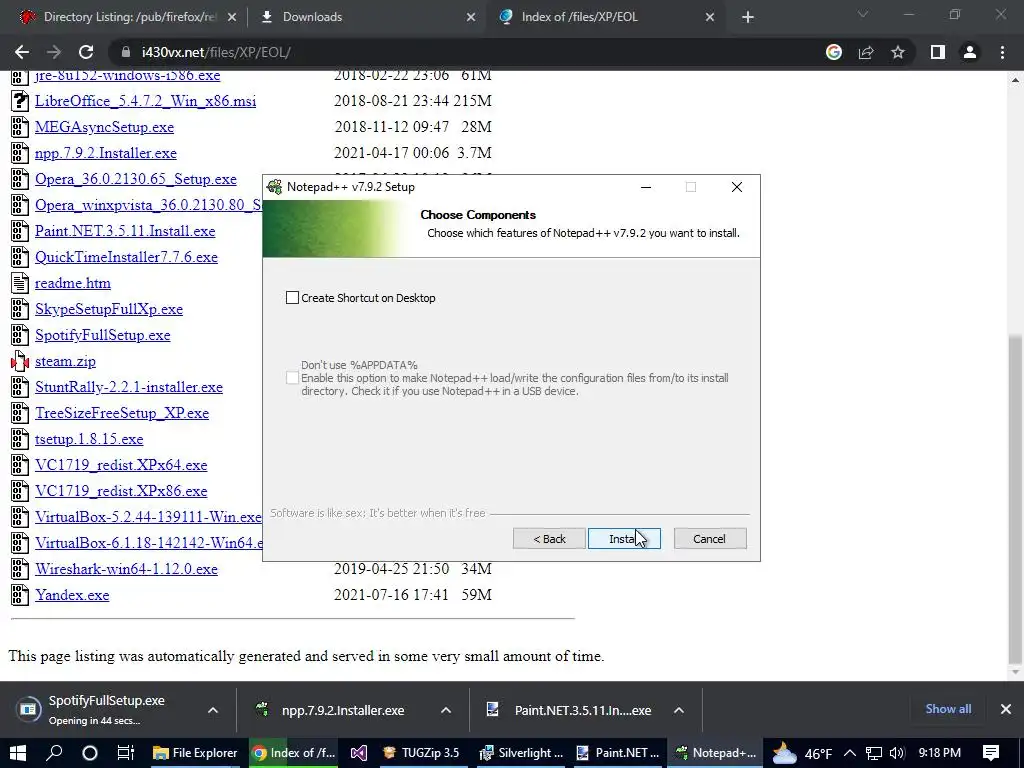Click the page vertical scrollbar thumb

(x=1015, y=500)
